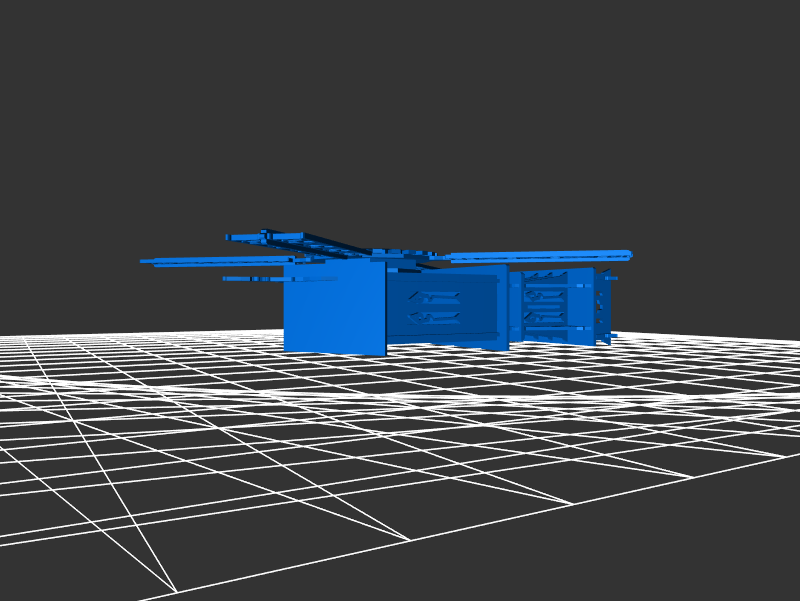Click the right tip of the long right rod

tap(627, 253)
